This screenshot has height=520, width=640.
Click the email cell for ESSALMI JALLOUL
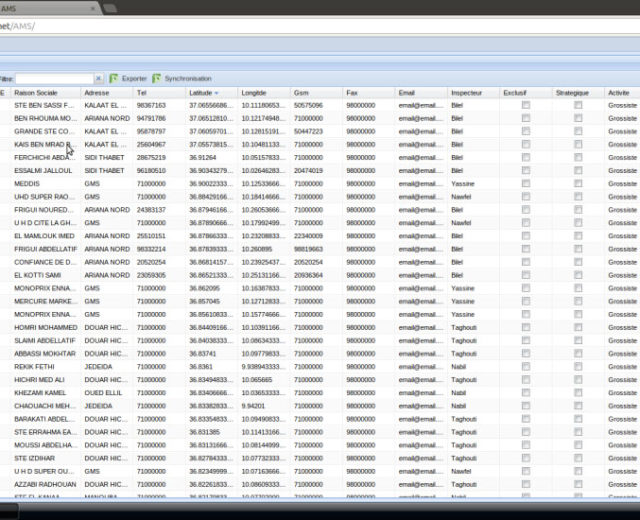(x=420, y=171)
